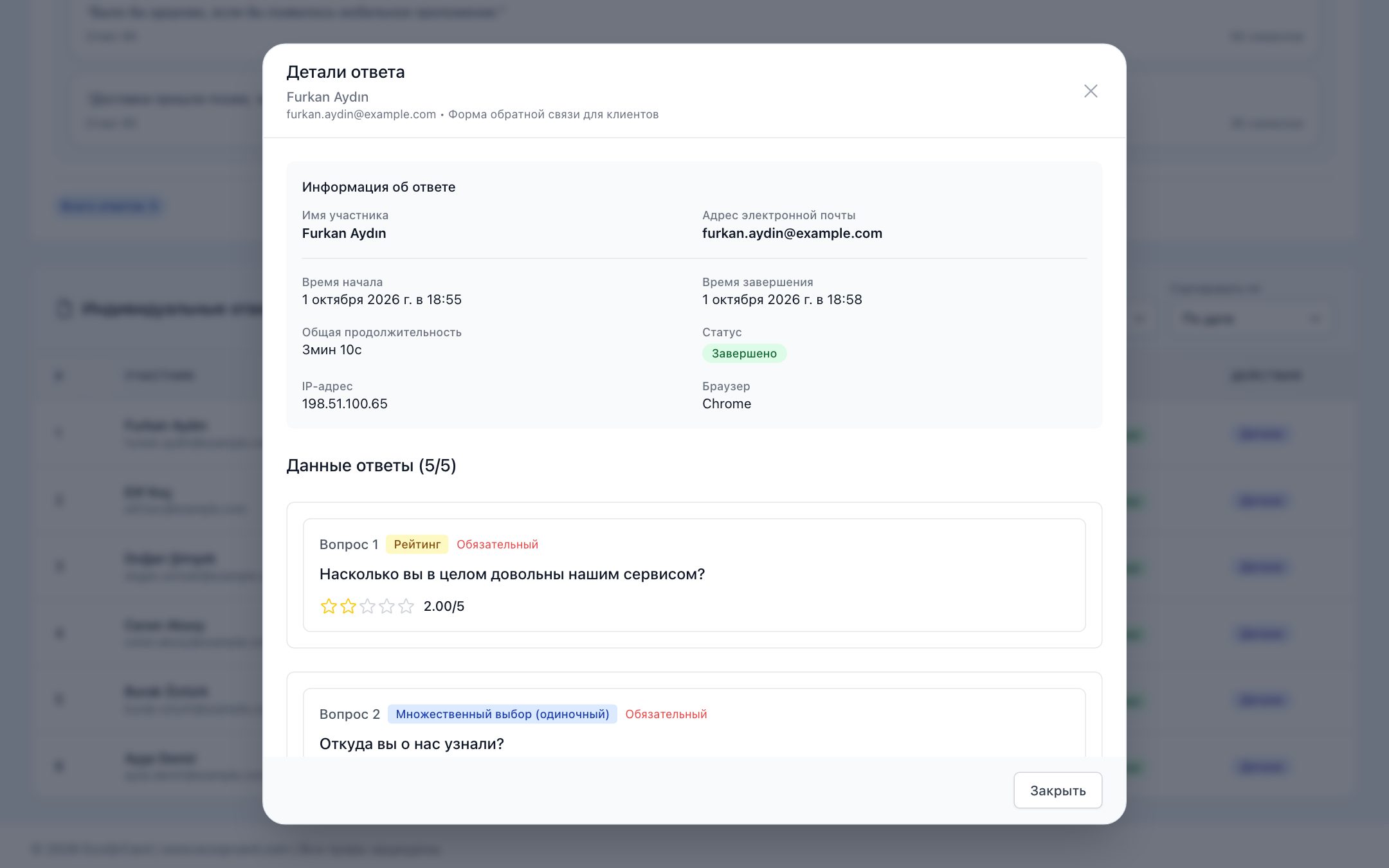The image size is (1389, 868).
Task: Click the Детали ответа dialog title
Action: 345,72
